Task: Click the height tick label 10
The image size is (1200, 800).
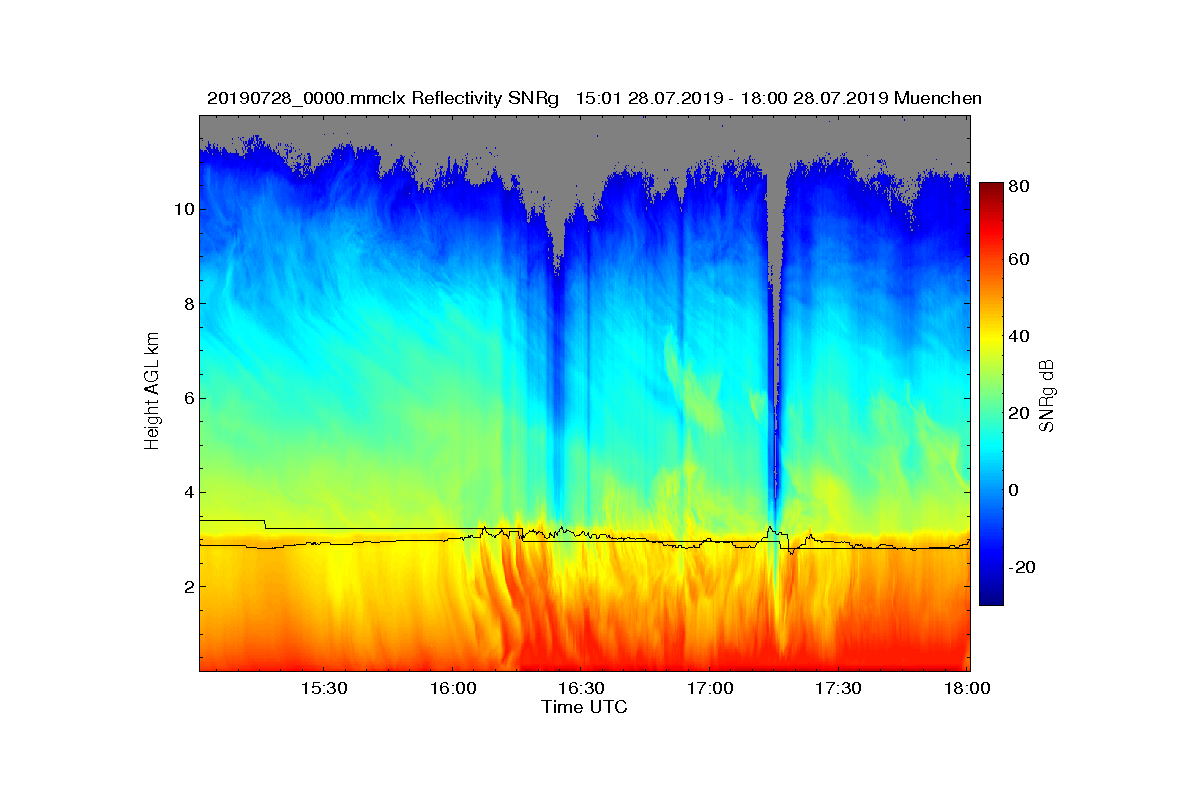Action: (x=182, y=210)
